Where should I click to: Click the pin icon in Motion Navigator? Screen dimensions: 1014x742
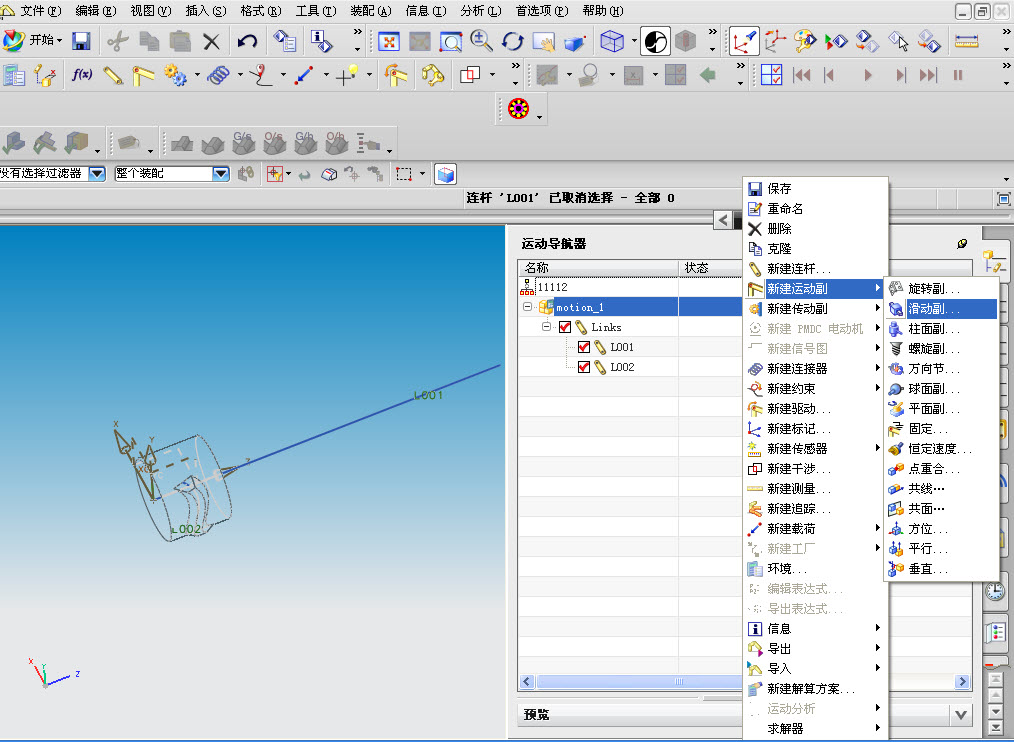tap(962, 243)
